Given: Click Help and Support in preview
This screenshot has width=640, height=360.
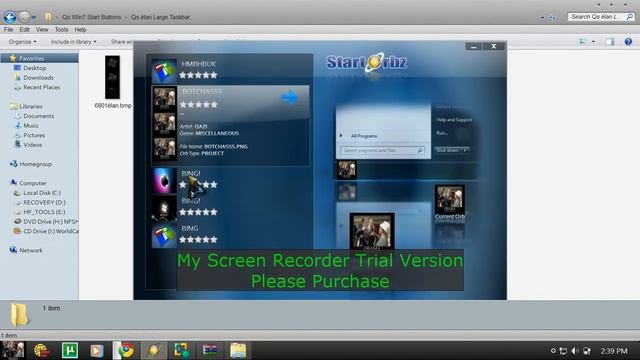Looking at the screenshot, I should tap(454, 120).
